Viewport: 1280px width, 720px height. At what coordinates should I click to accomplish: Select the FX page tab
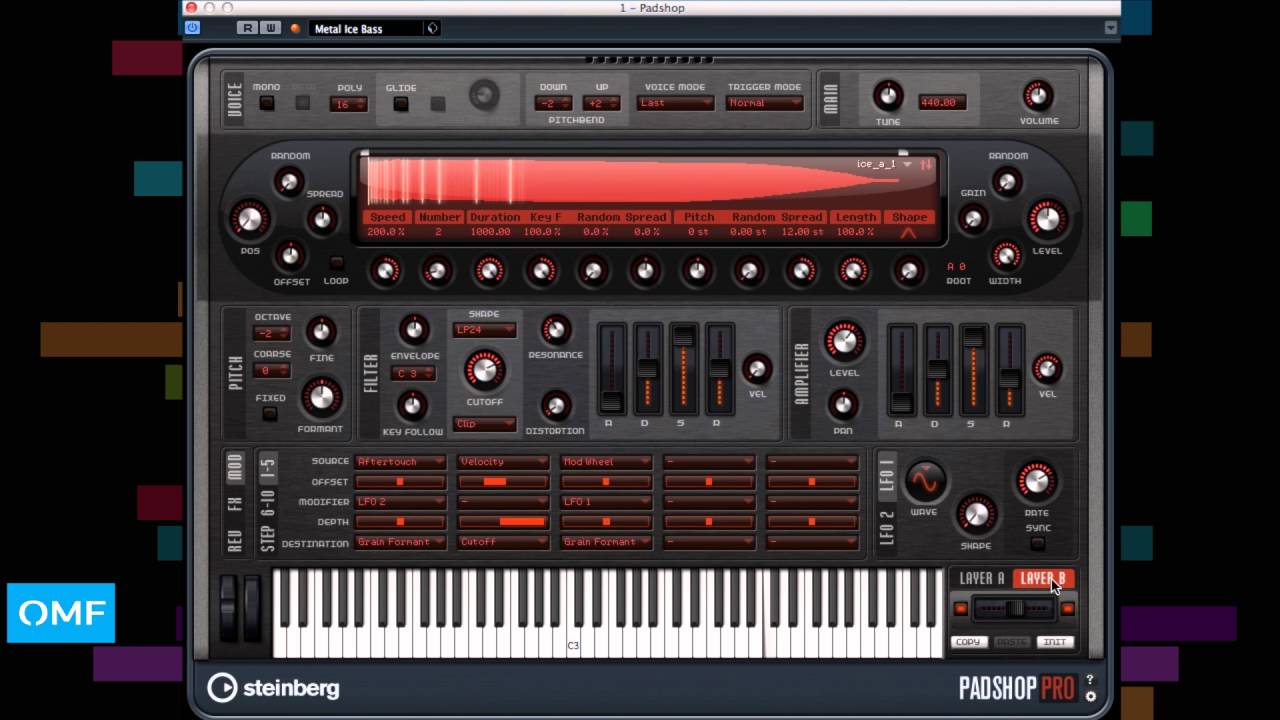coord(235,503)
